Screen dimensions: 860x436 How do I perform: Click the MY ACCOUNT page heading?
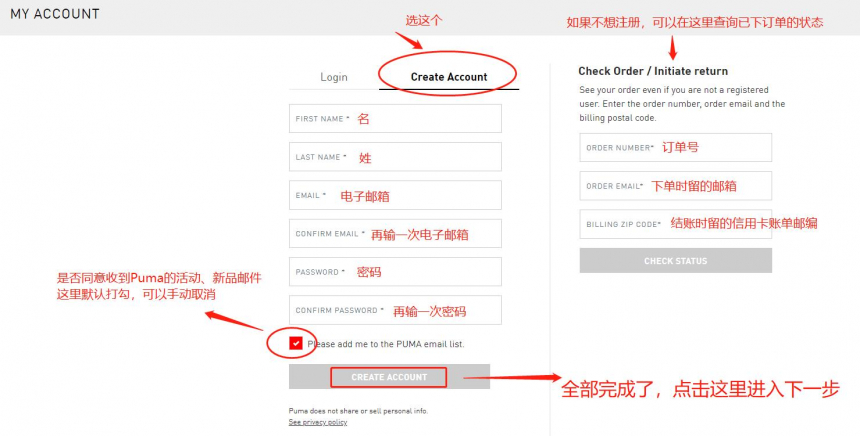[55, 14]
